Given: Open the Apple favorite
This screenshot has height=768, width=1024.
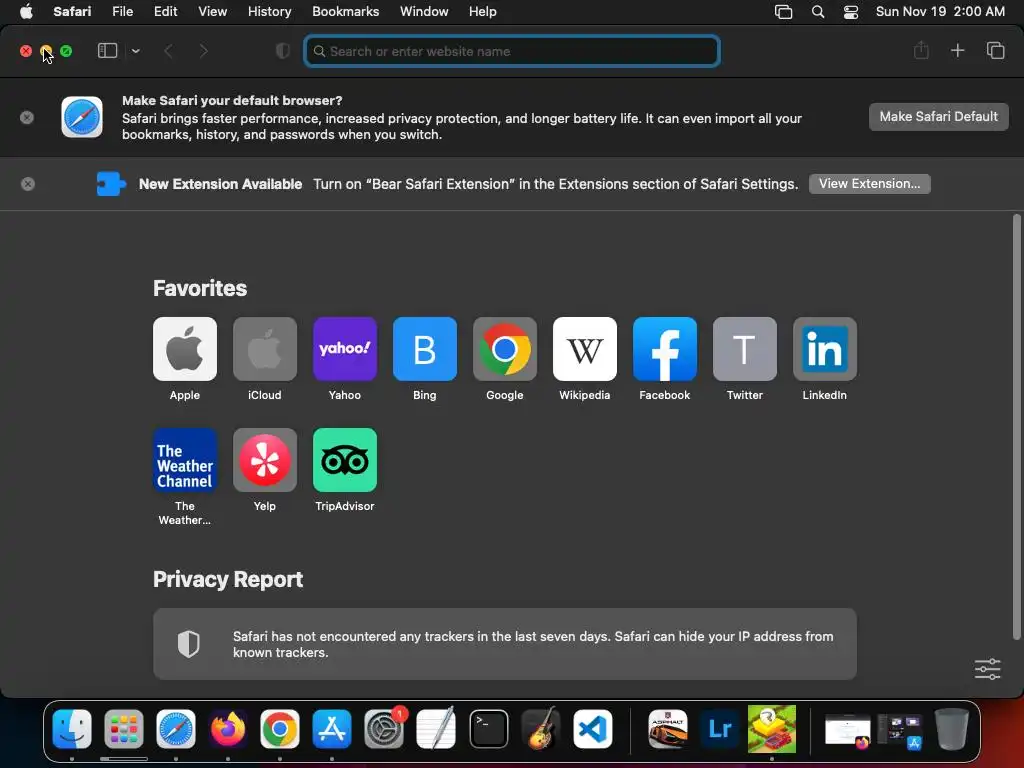Looking at the screenshot, I should (185, 349).
